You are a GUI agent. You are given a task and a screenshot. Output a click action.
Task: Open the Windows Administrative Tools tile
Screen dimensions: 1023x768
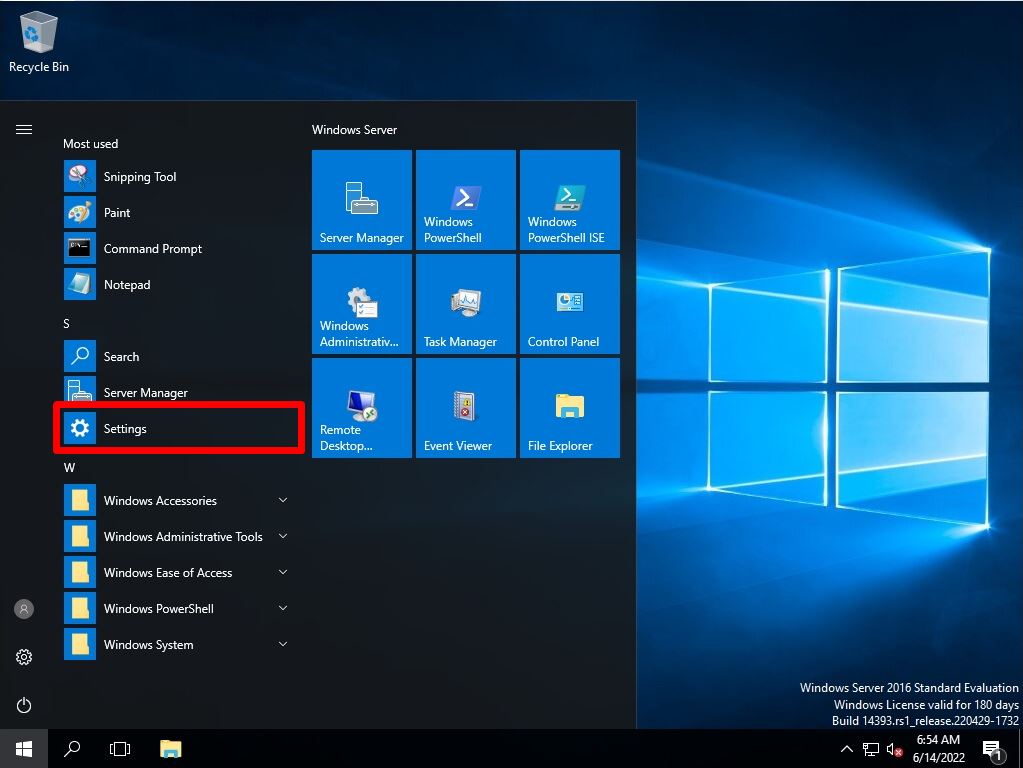361,304
